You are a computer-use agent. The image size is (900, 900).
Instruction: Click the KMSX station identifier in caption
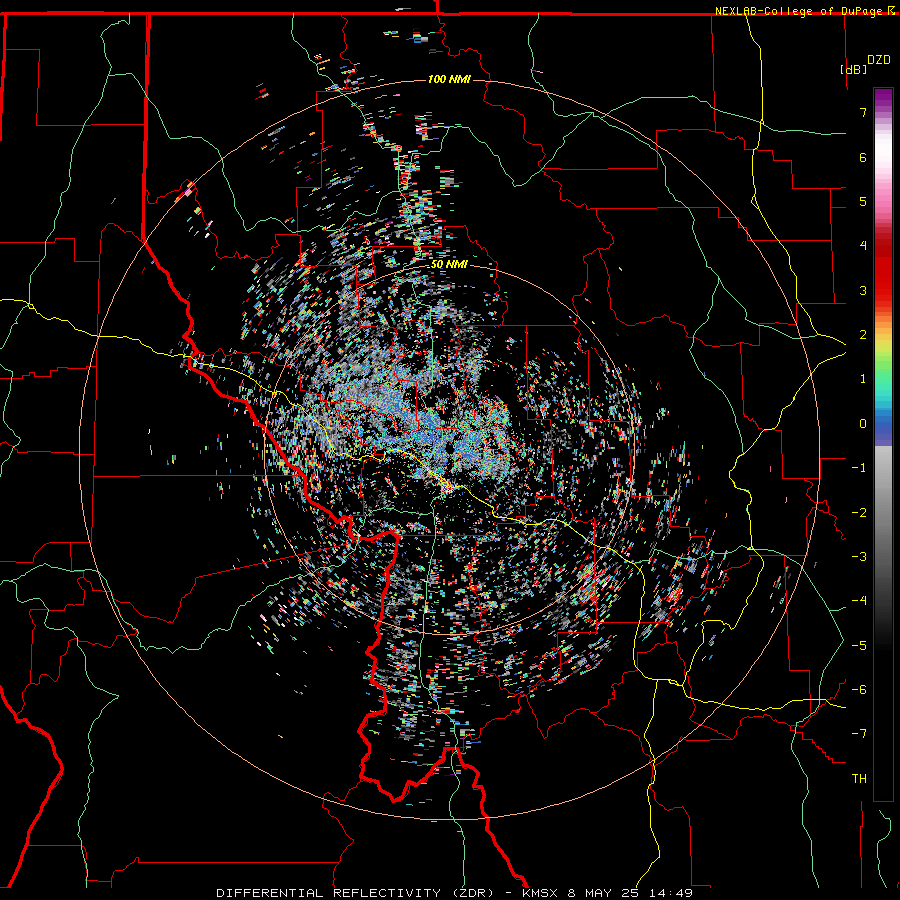[x=542, y=893]
